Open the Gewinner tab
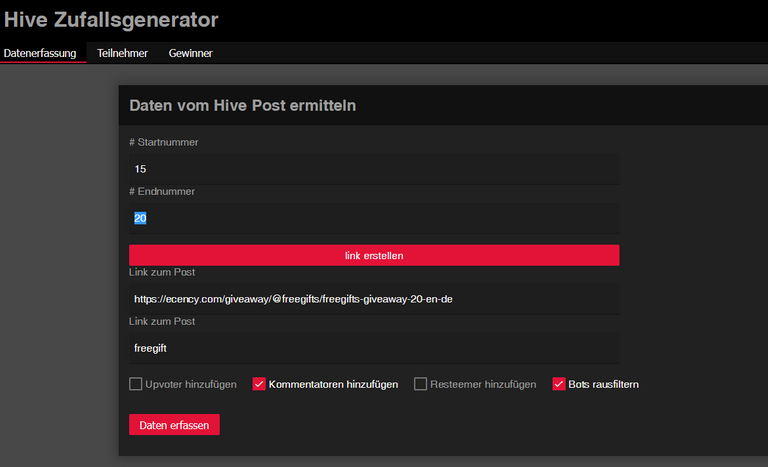This screenshot has height=467, width=768. (x=190, y=53)
